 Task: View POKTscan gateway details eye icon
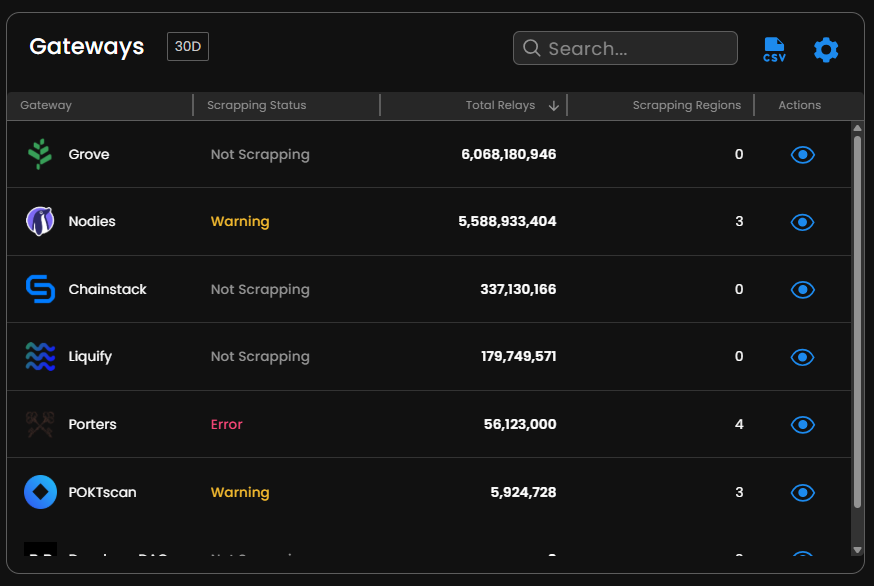click(803, 492)
